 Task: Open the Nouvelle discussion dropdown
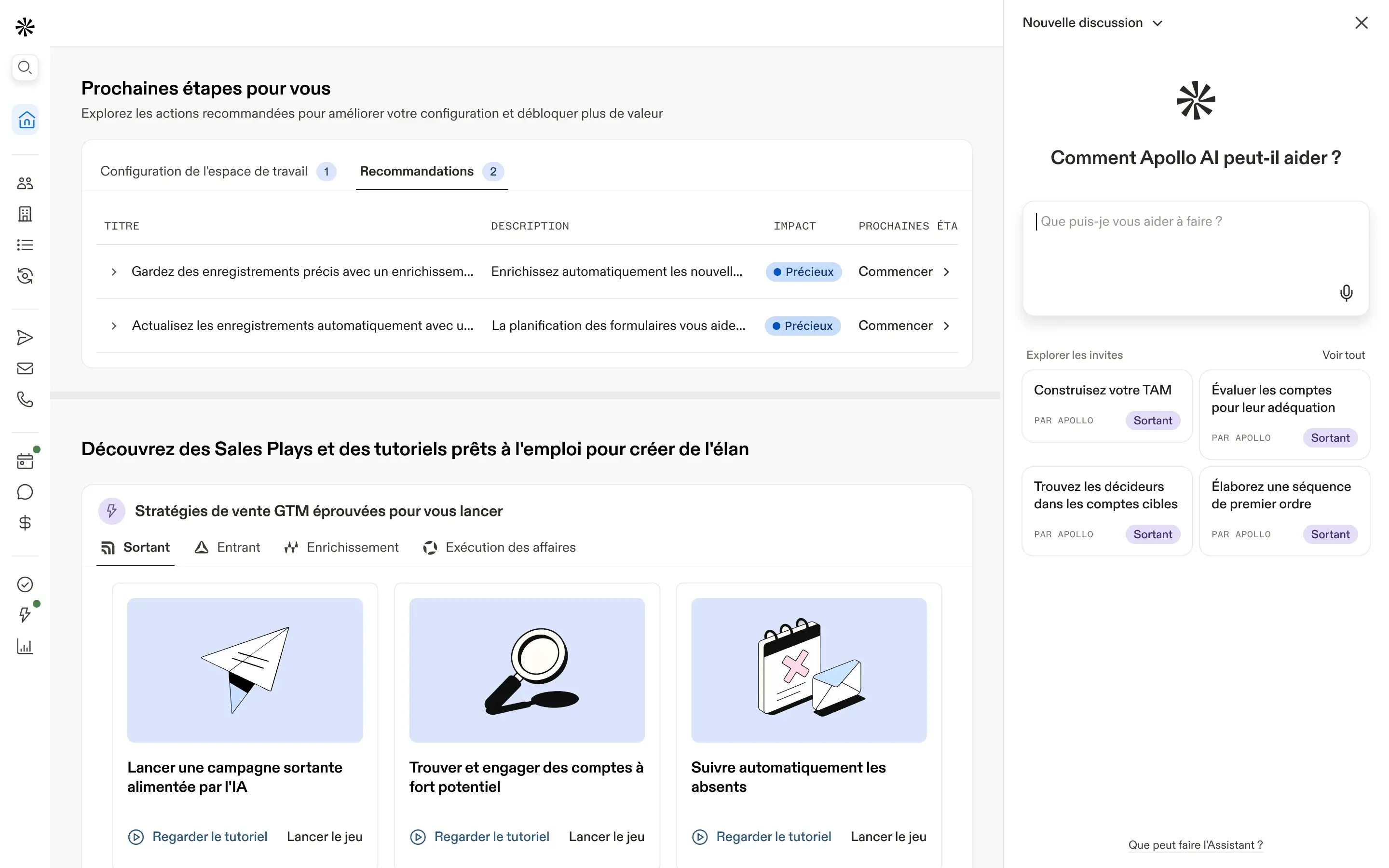click(x=1092, y=23)
